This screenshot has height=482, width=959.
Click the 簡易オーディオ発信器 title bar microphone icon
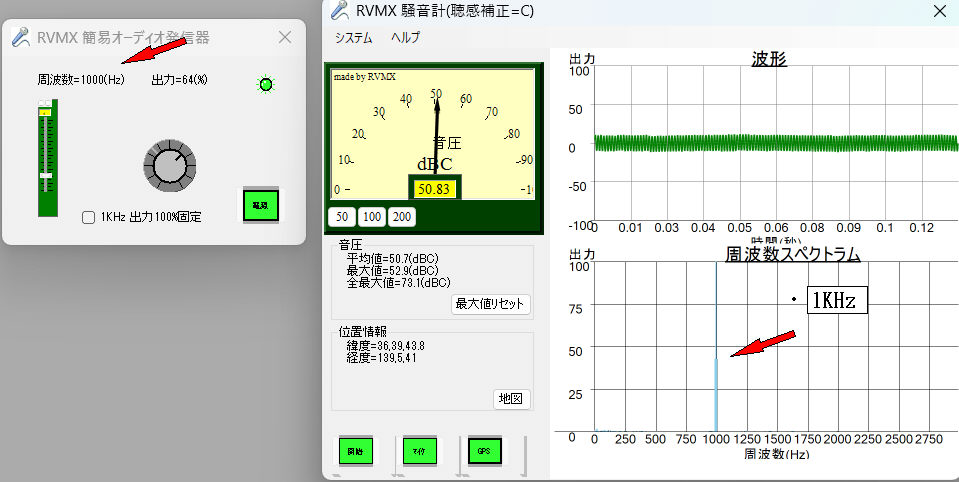(x=19, y=37)
